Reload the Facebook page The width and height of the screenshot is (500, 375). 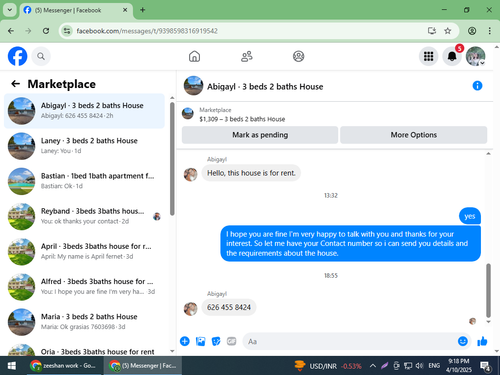pos(46,31)
